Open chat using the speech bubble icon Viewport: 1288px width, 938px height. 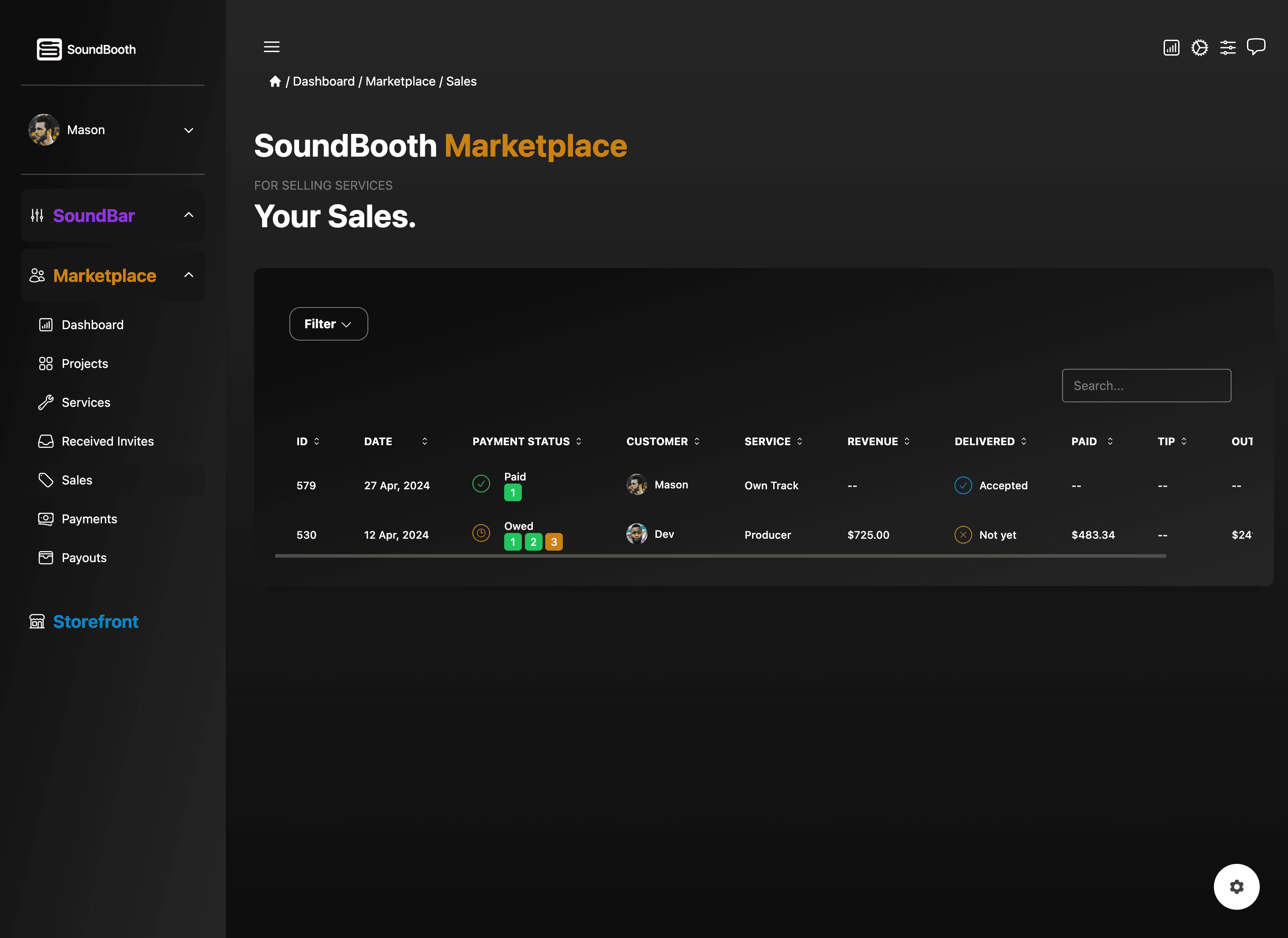coord(1256,47)
